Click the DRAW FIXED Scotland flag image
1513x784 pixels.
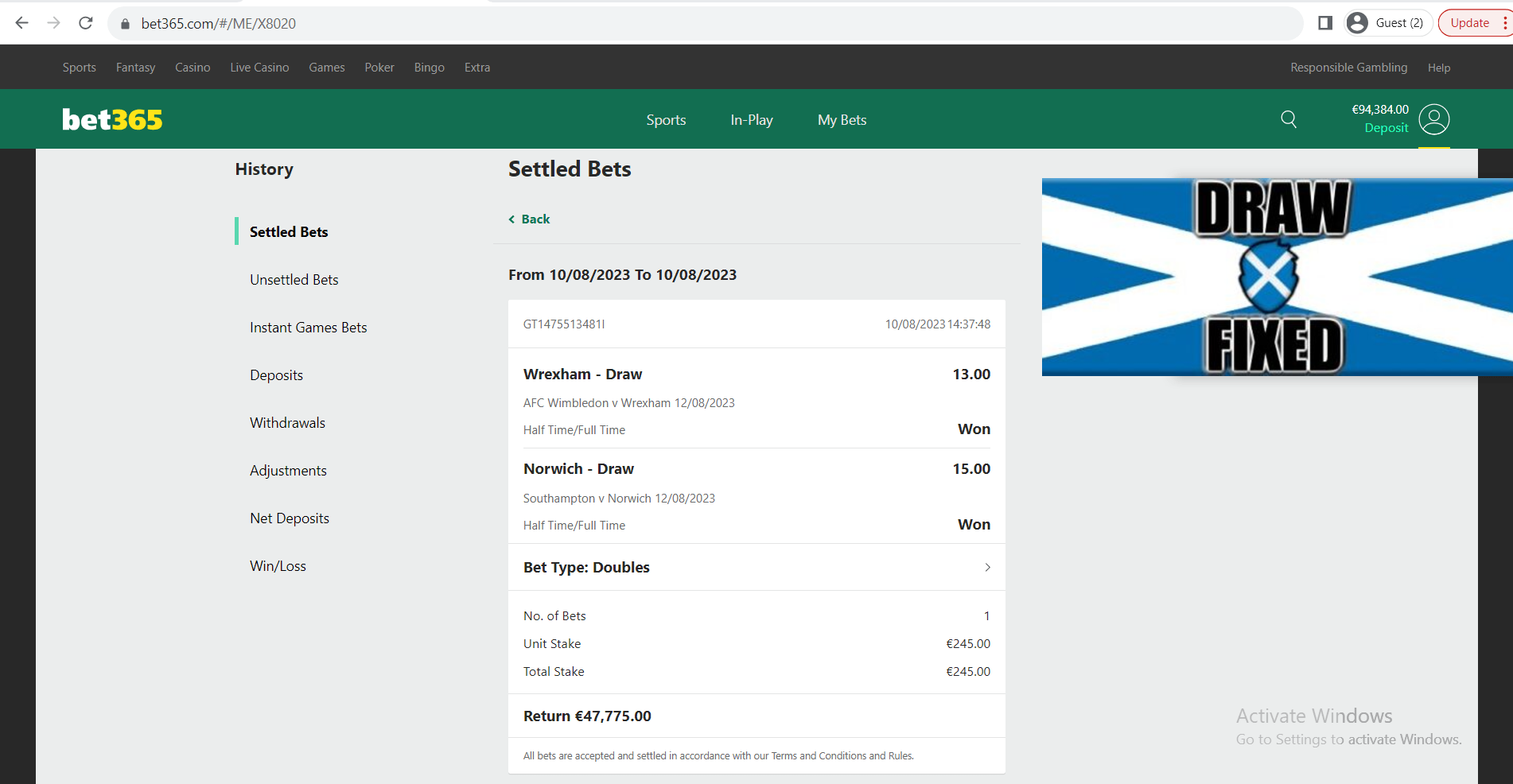1277,277
